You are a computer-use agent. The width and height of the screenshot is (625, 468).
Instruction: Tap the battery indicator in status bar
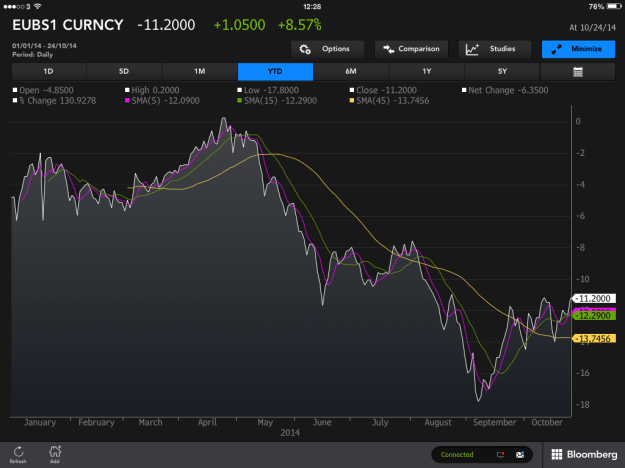(x=614, y=6)
